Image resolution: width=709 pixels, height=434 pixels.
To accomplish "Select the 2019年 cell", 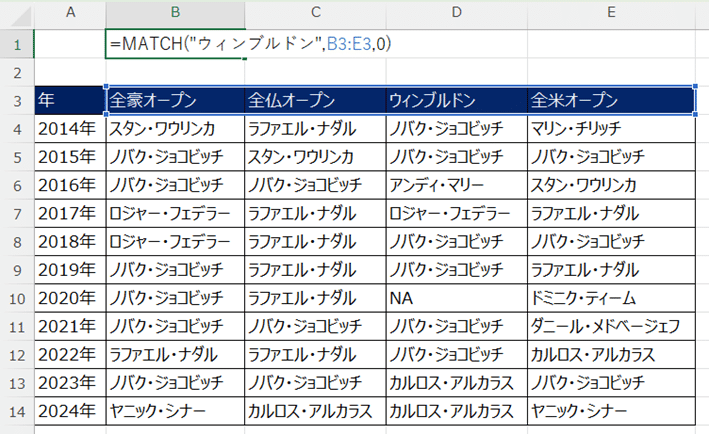I will [x=70, y=270].
